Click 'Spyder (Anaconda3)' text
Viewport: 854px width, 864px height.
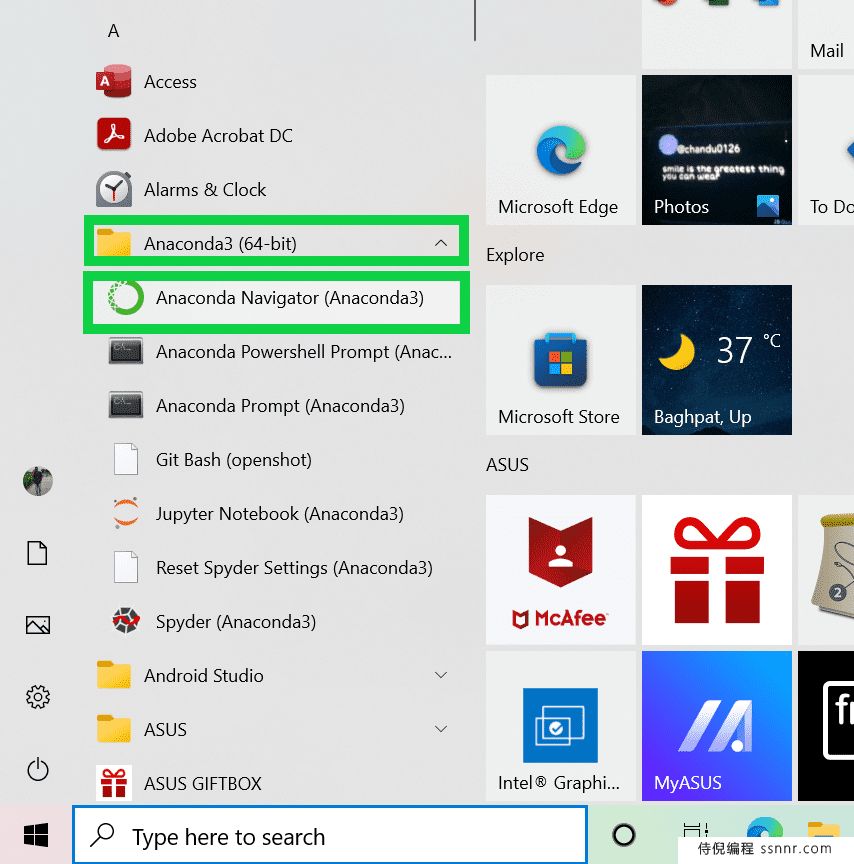coord(236,622)
